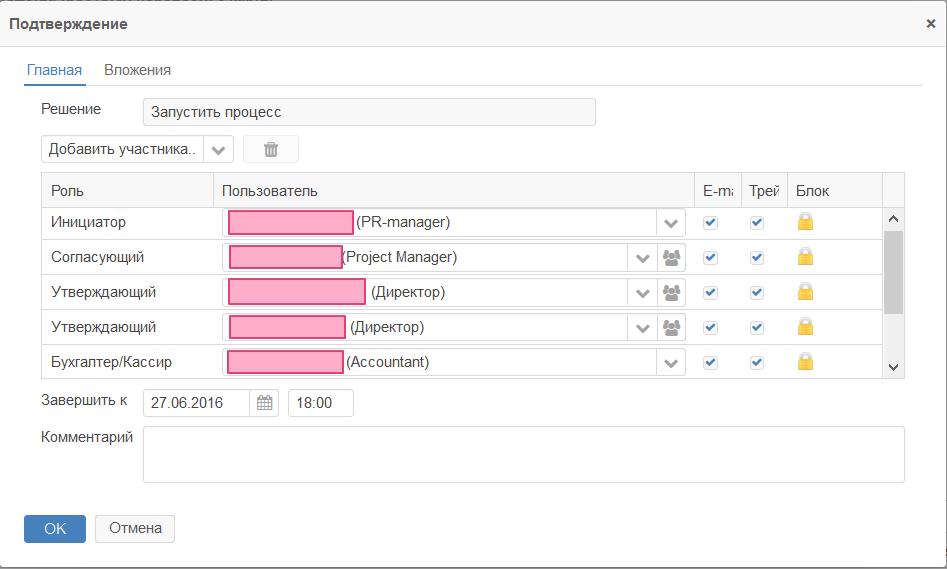Click lock icon in Бухгалтер/Кассир row
Image resolution: width=947 pixels, height=569 pixels.
point(805,362)
